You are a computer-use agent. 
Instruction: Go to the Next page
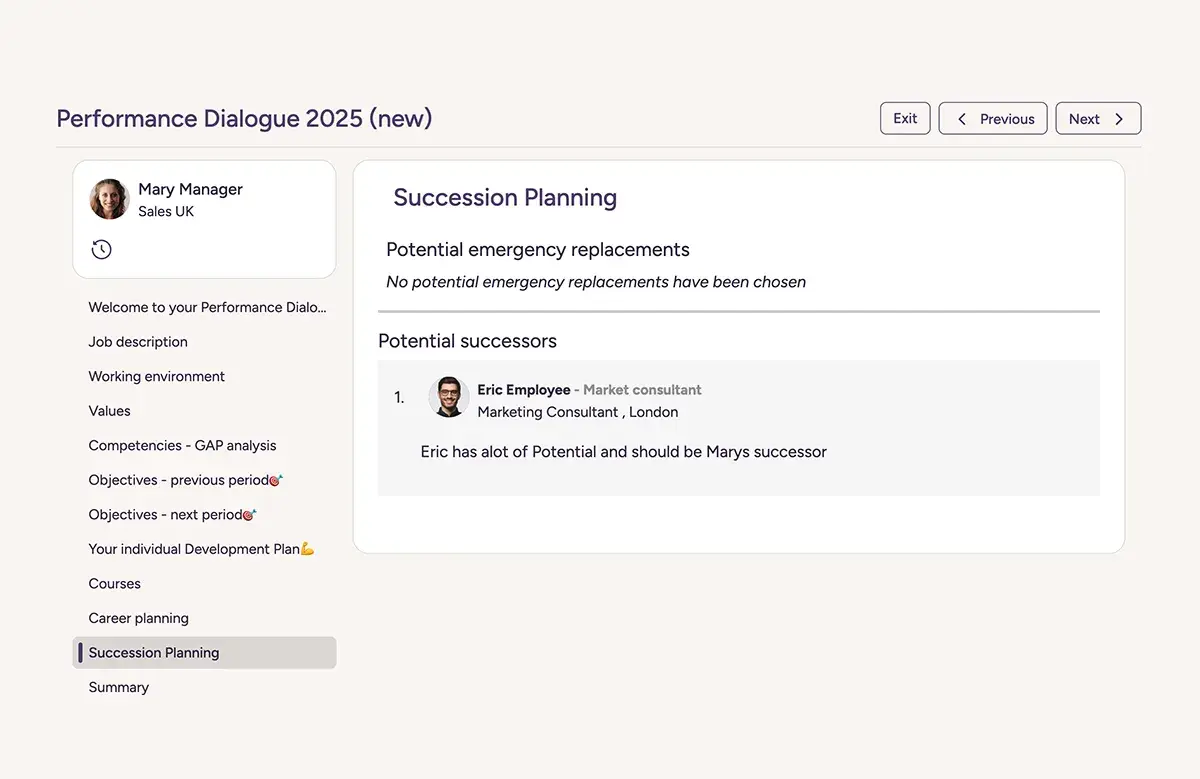(x=1098, y=118)
